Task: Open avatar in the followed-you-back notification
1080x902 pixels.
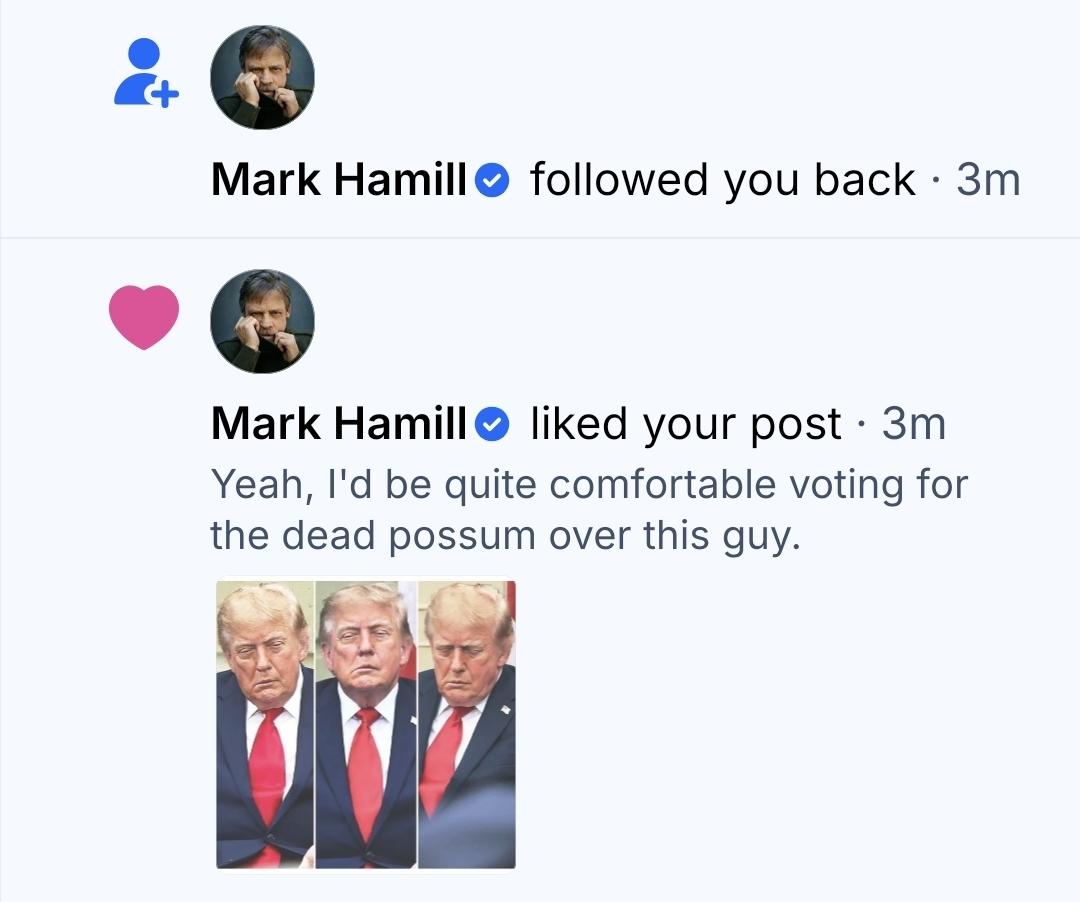Action: [262, 77]
